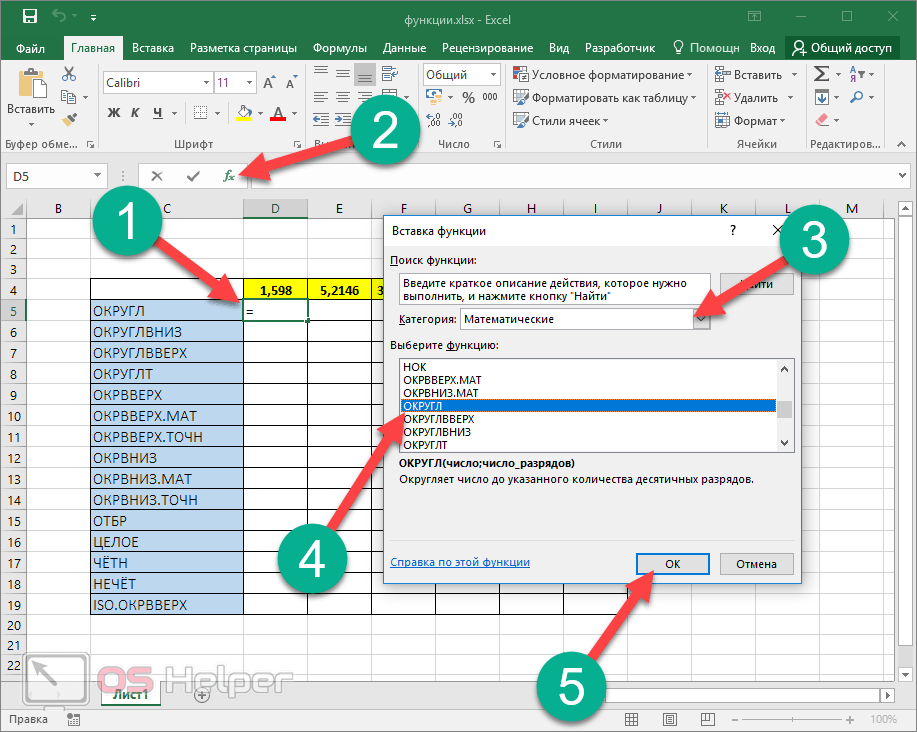
Task: Toggle underline Ч formatting
Action: click(157, 113)
